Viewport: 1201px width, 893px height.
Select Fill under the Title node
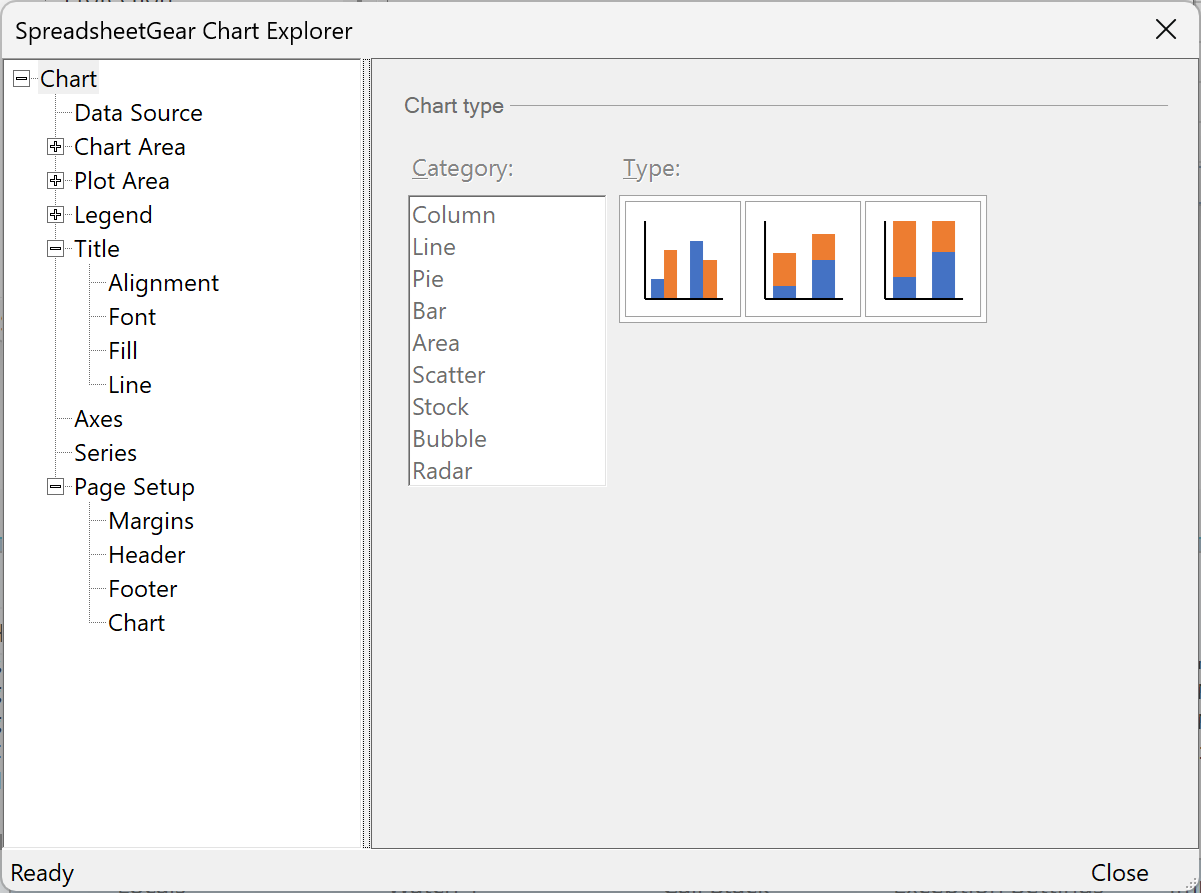pyautogui.click(x=121, y=350)
